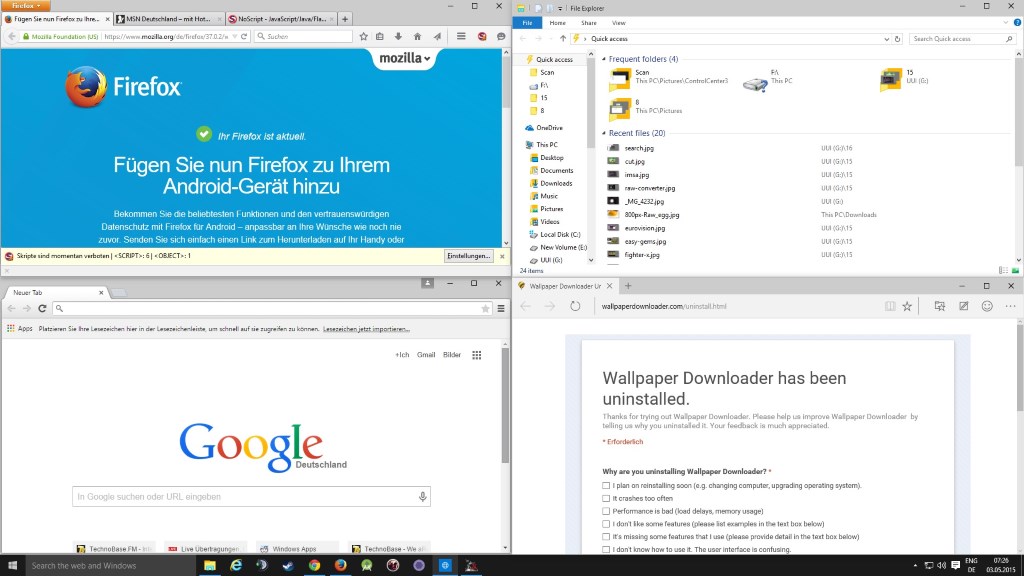Click the +Ich link on Google page

(402, 355)
